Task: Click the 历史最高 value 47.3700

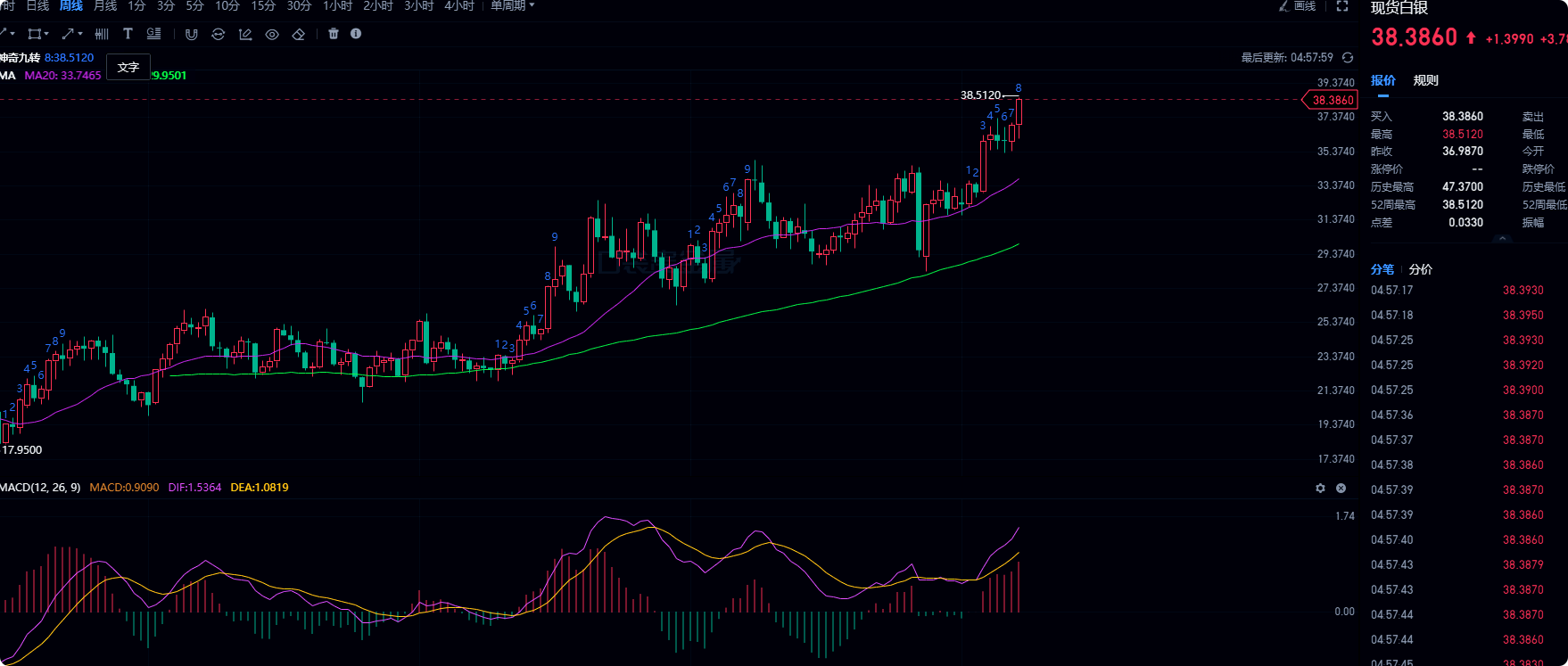Action: click(1463, 187)
